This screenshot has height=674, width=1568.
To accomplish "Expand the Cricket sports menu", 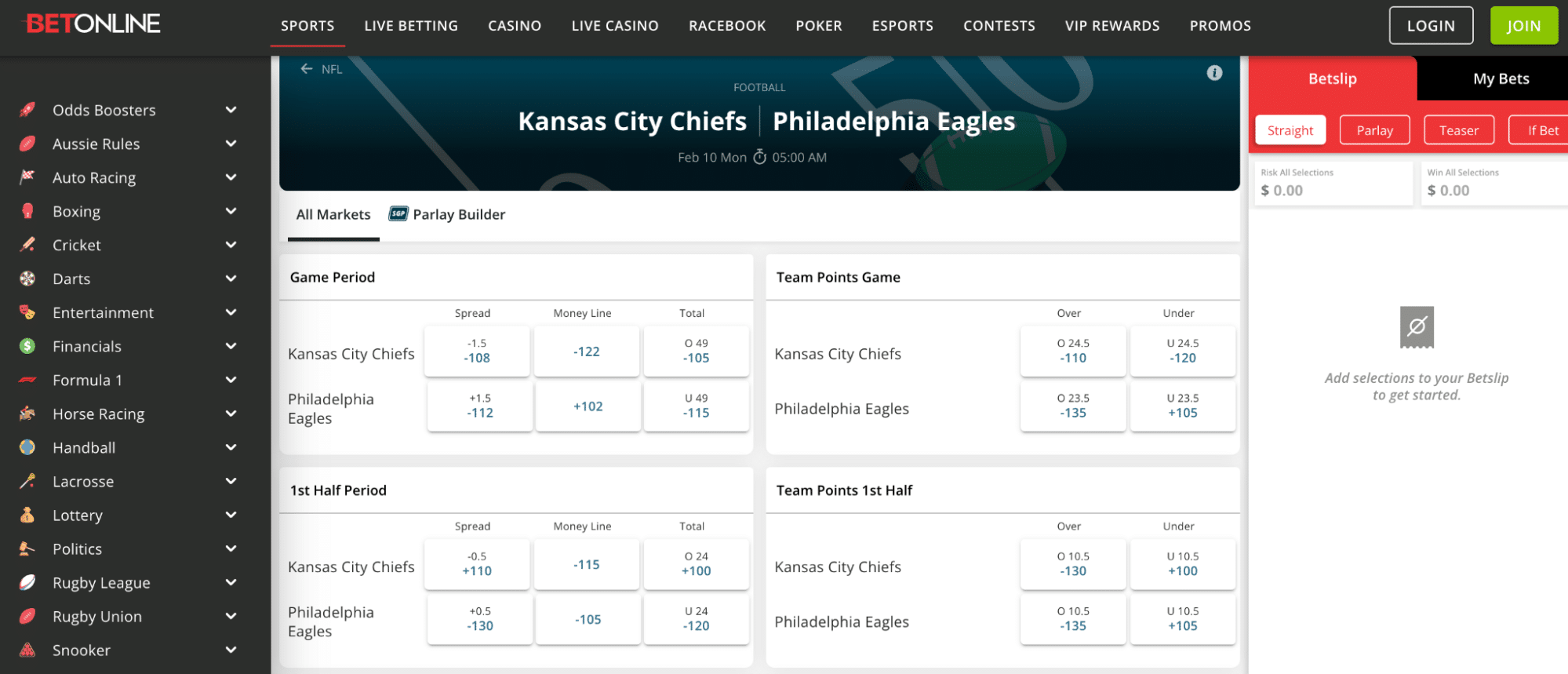I will point(231,245).
